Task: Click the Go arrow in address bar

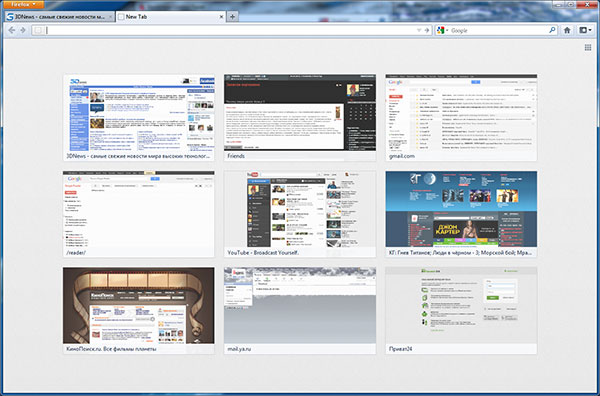Action: 427,30
